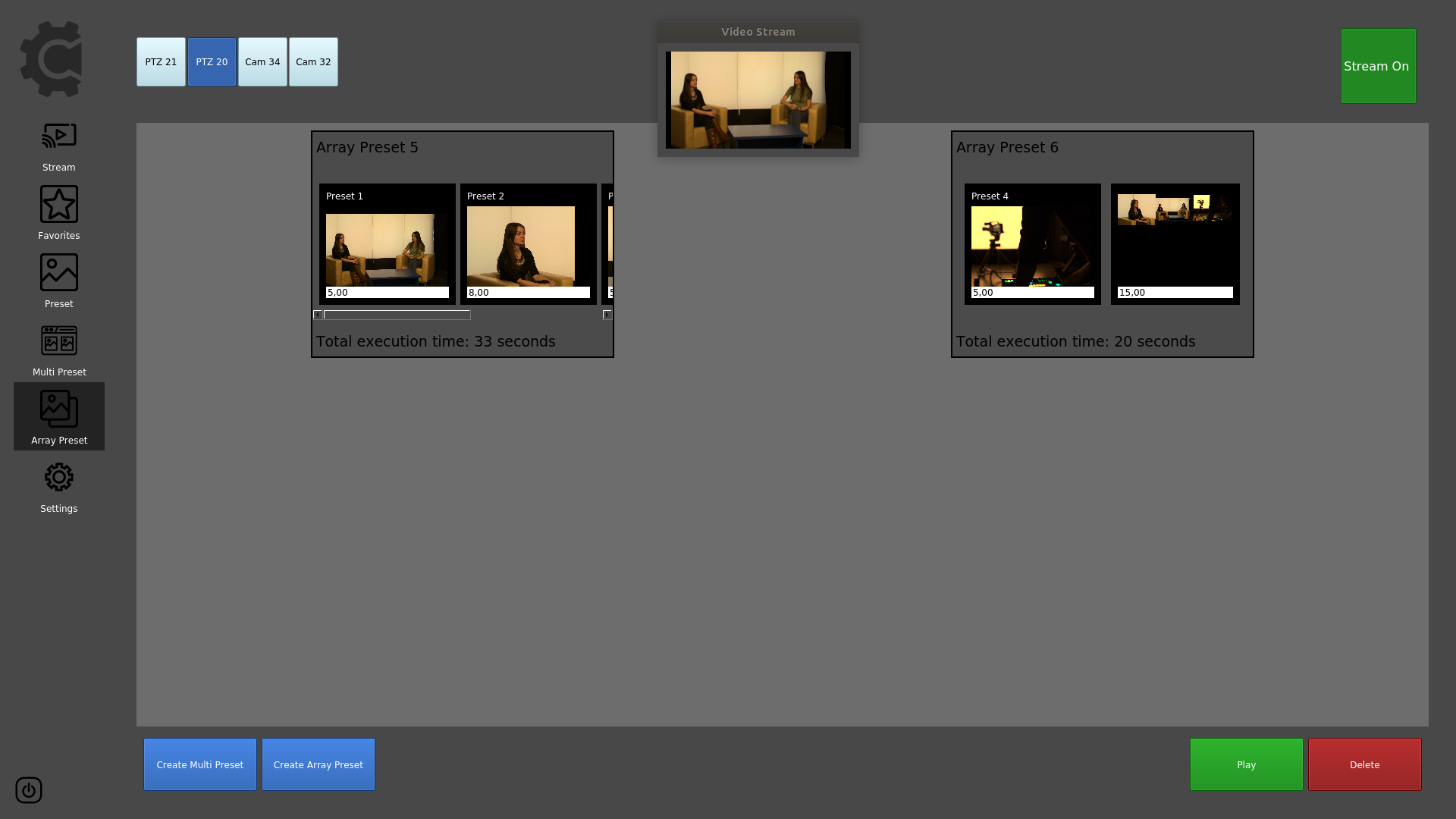Choose camera Cam 32
The width and height of the screenshot is (1456, 819).
313,62
